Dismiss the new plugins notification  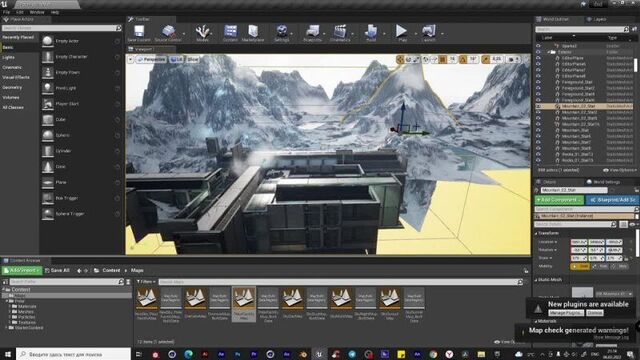(595, 313)
